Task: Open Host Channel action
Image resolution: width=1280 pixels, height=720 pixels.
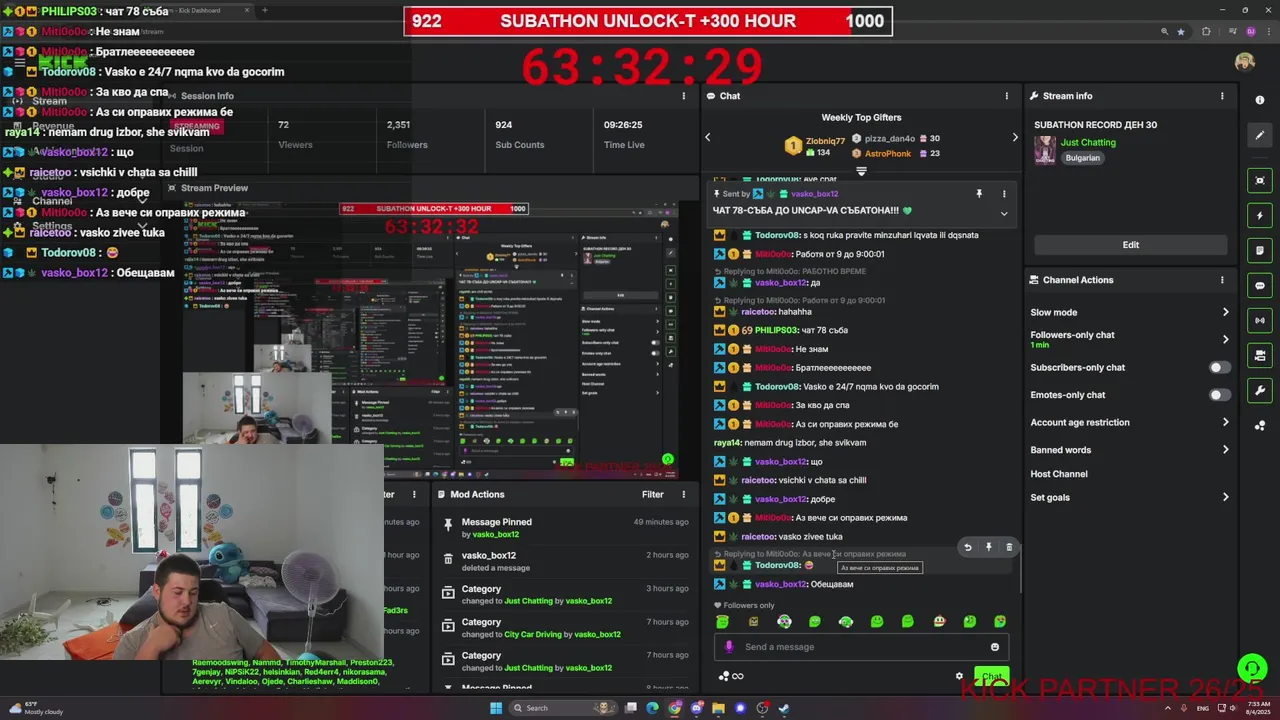Action: click(1059, 474)
